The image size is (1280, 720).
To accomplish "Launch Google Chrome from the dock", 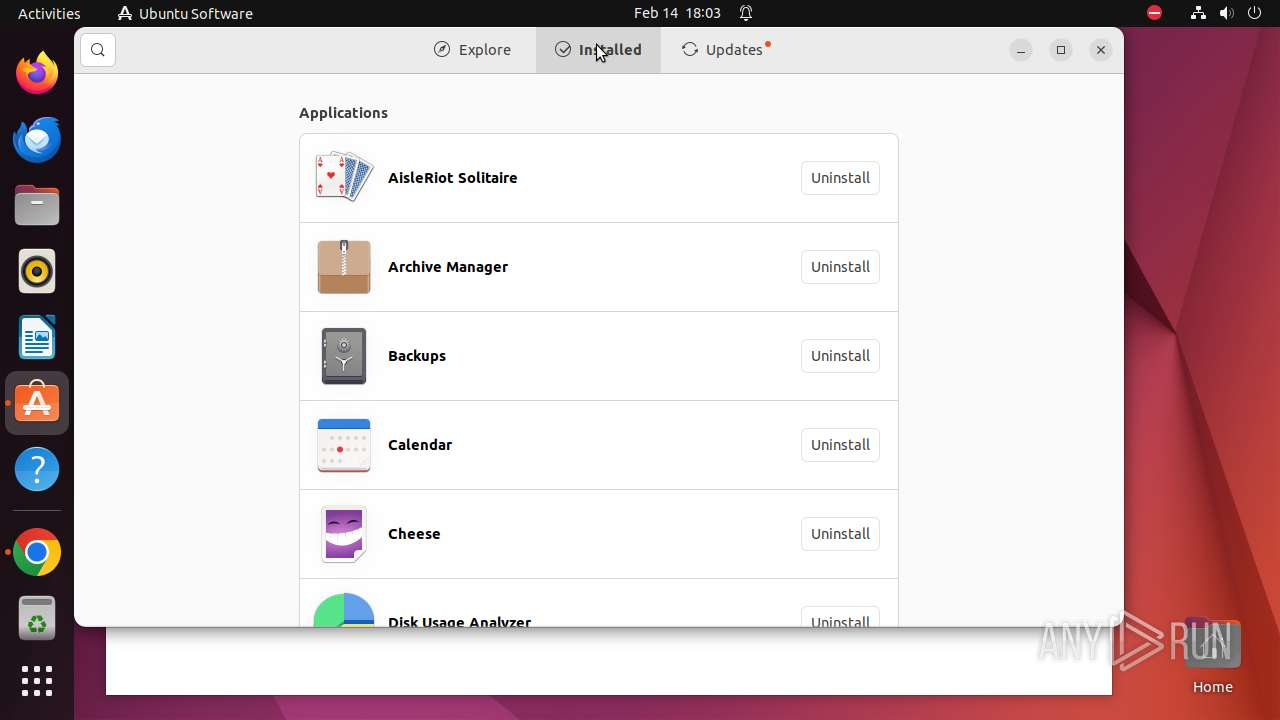I will [37, 552].
